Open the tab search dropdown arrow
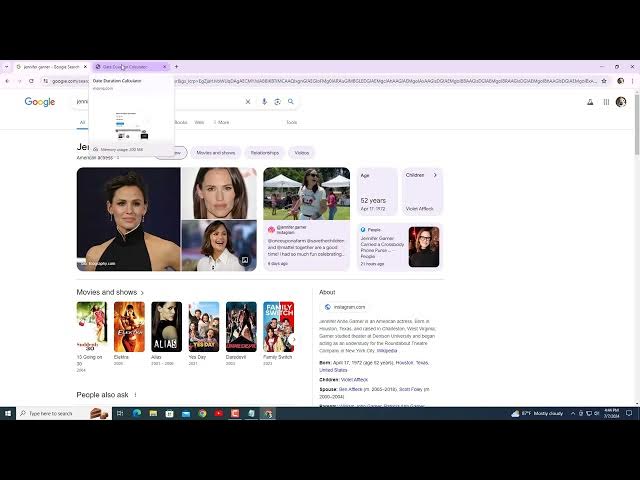 click(7, 67)
